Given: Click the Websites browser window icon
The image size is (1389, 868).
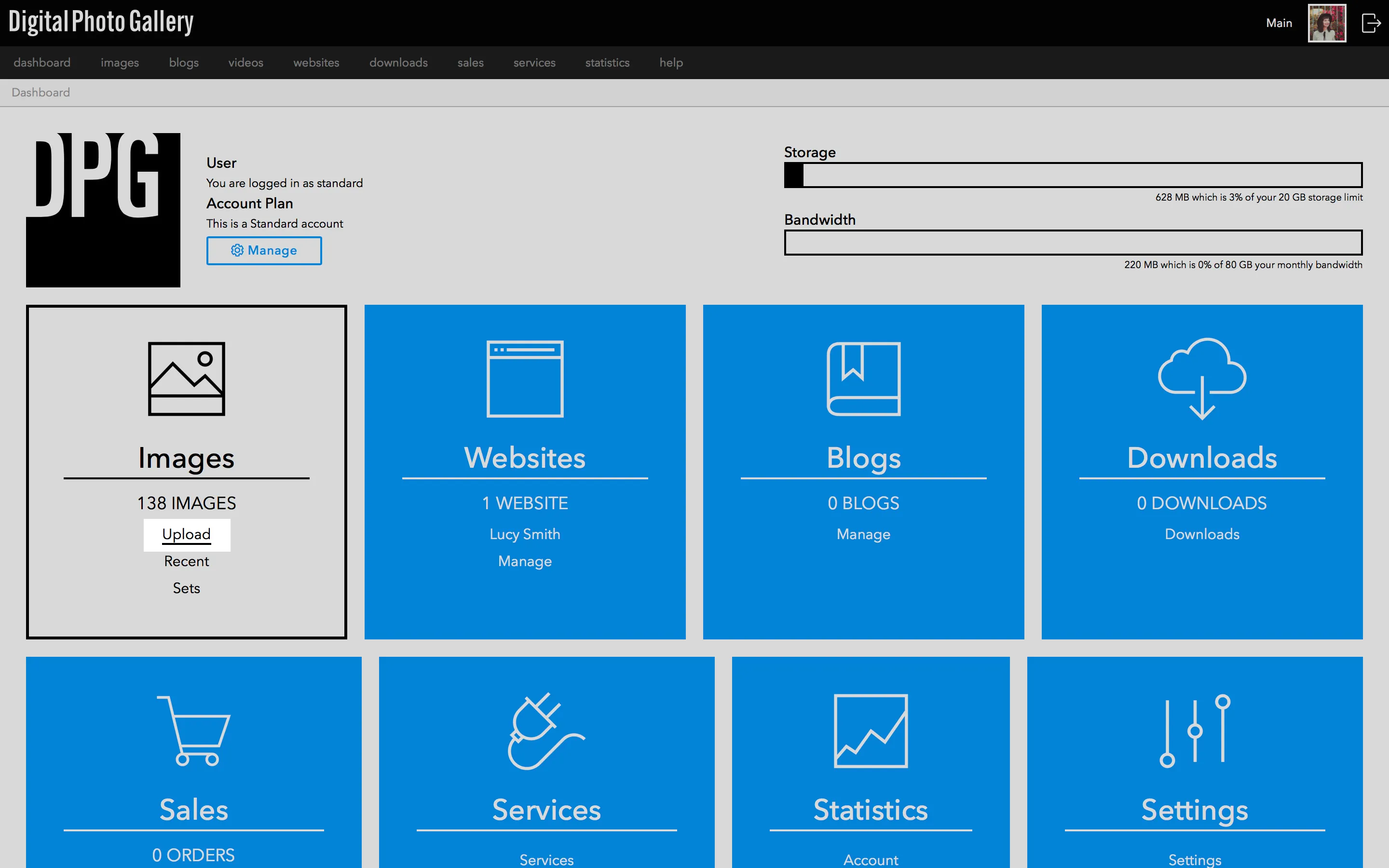Looking at the screenshot, I should 525,379.
